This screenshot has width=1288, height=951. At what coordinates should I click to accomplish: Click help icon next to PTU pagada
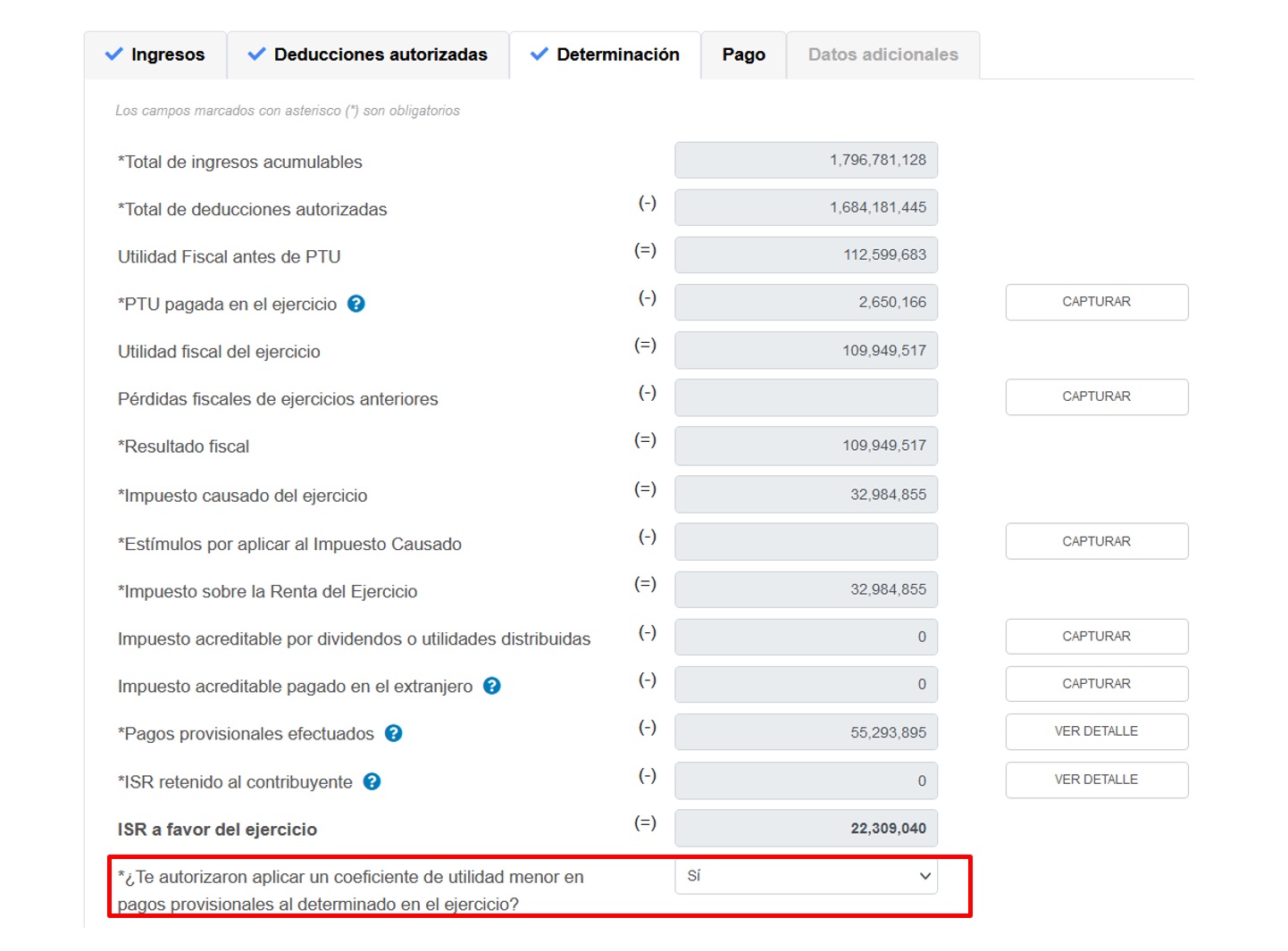pyautogui.click(x=355, y=304)
